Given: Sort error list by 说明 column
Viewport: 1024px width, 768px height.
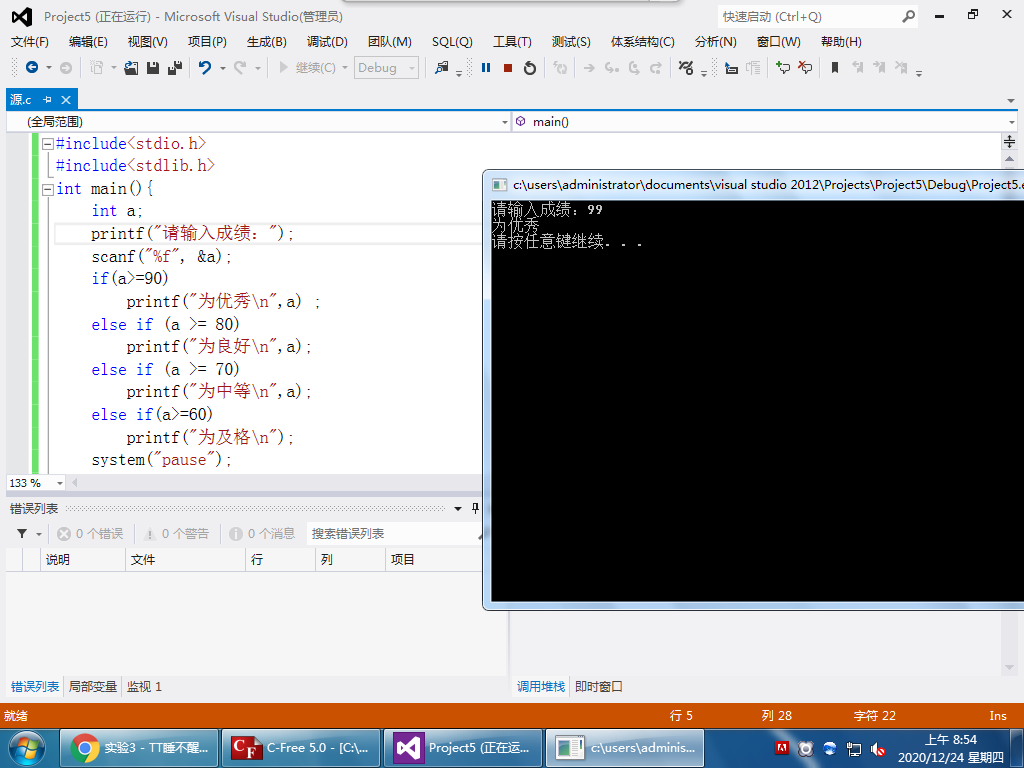Looking at the screenshot, I should click(83, 560).
